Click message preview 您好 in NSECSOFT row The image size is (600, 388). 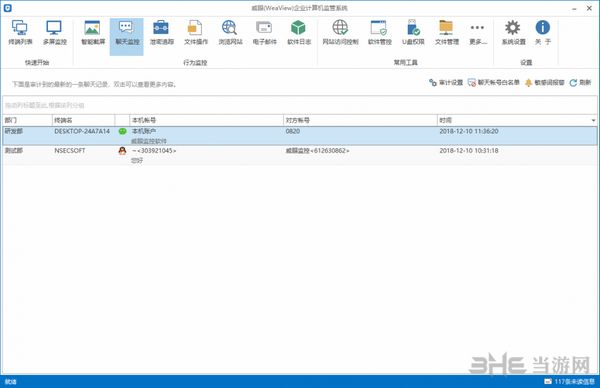(x=137, y=160)
